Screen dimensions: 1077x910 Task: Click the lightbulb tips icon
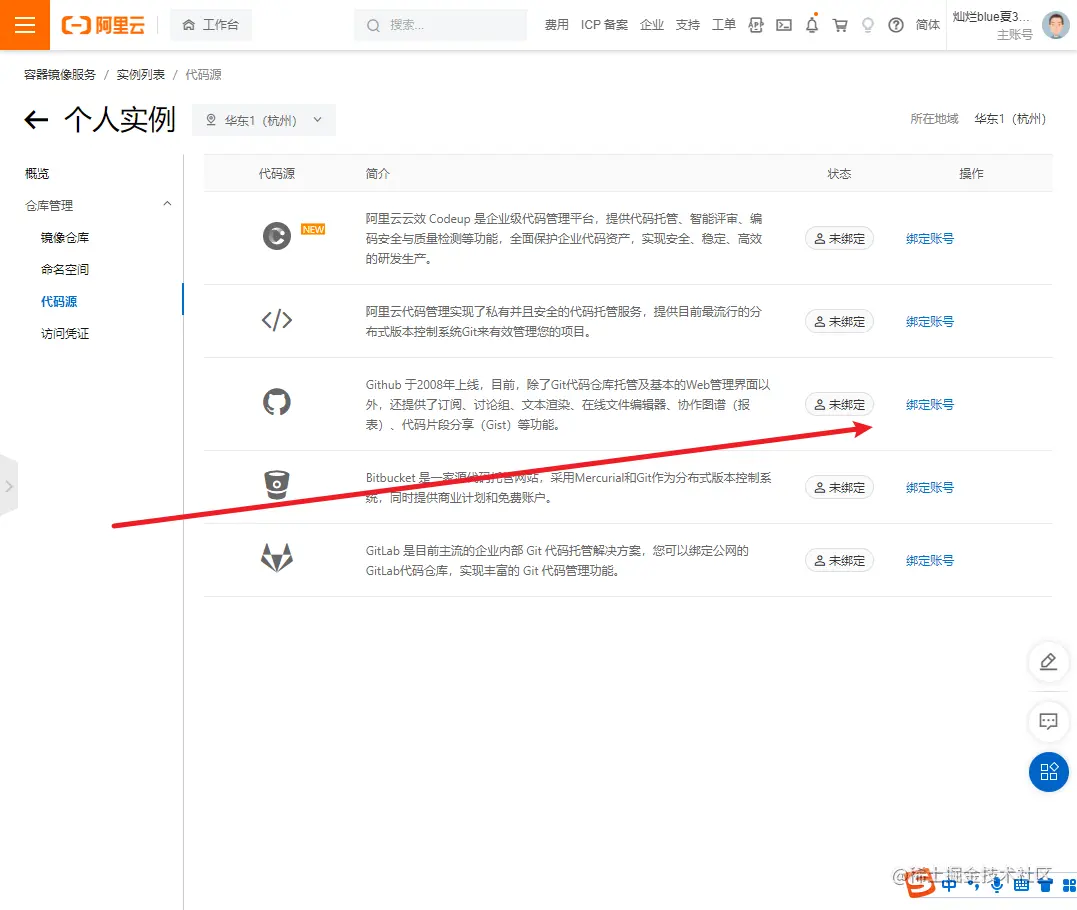868,25
